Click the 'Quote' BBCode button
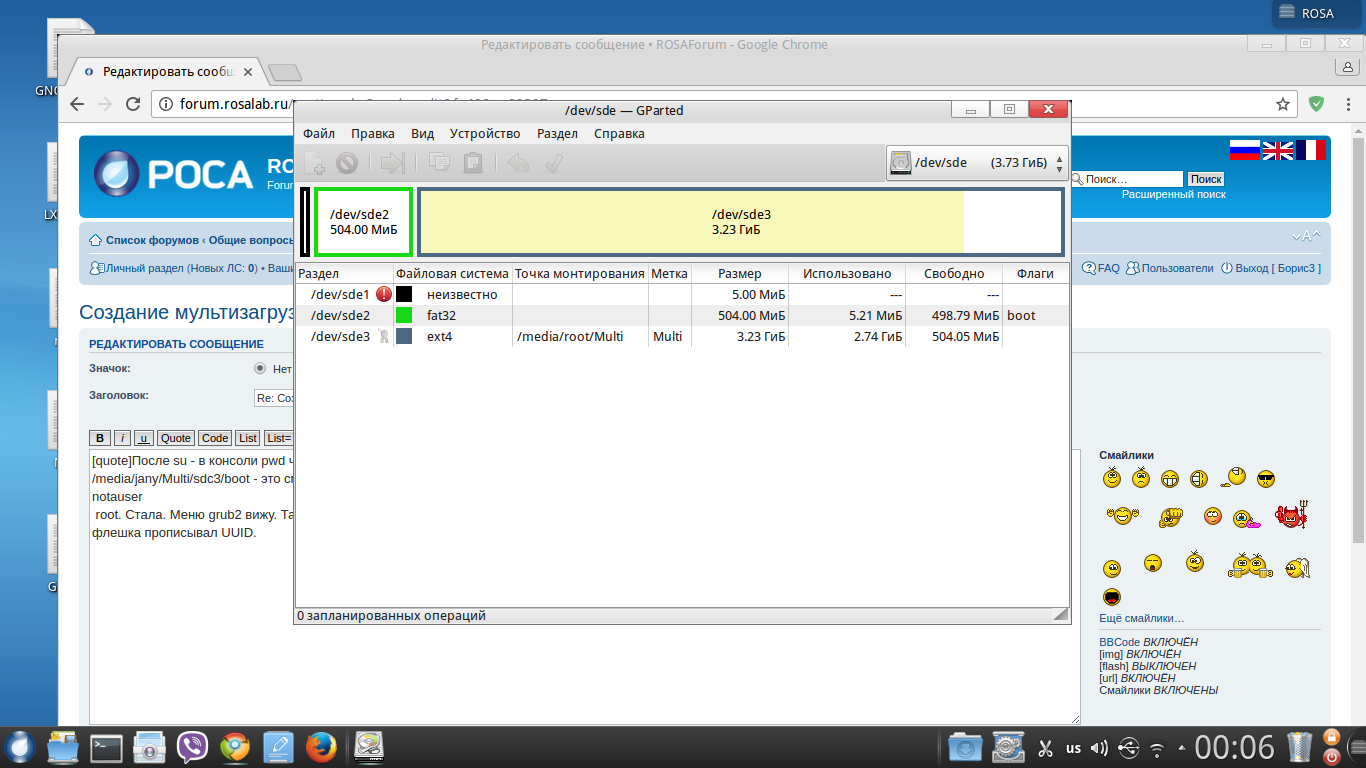 click(x=176, y=438)
